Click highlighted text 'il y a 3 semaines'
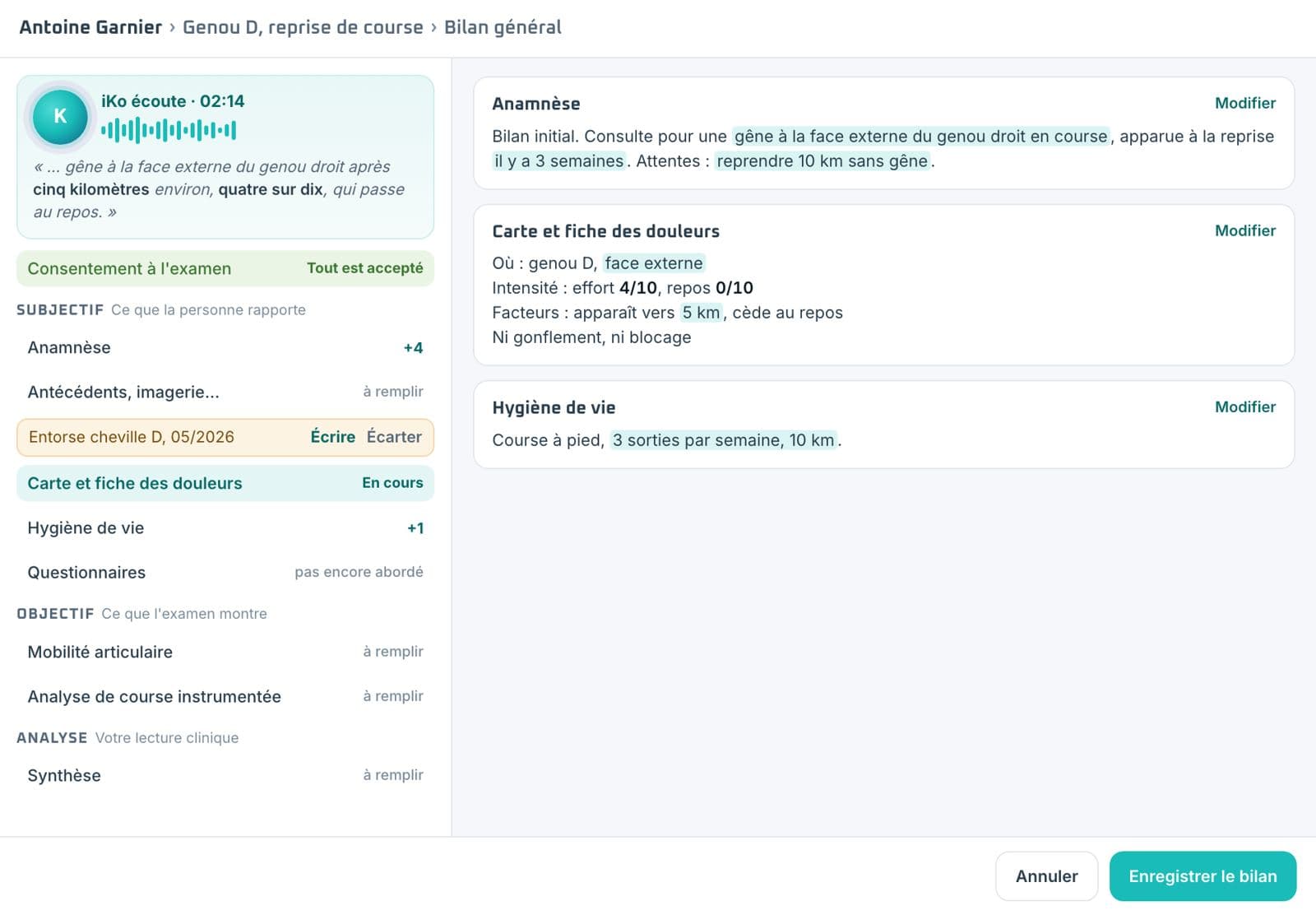This screenshot has width=1316, height=915. coord(559,161)
